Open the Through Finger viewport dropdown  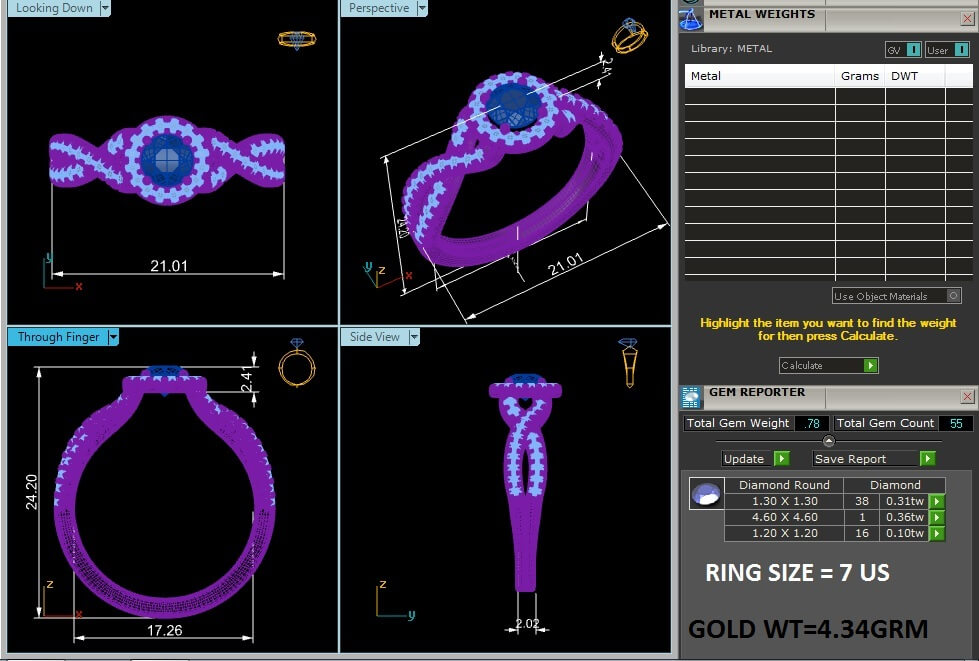tap(113, 337)
